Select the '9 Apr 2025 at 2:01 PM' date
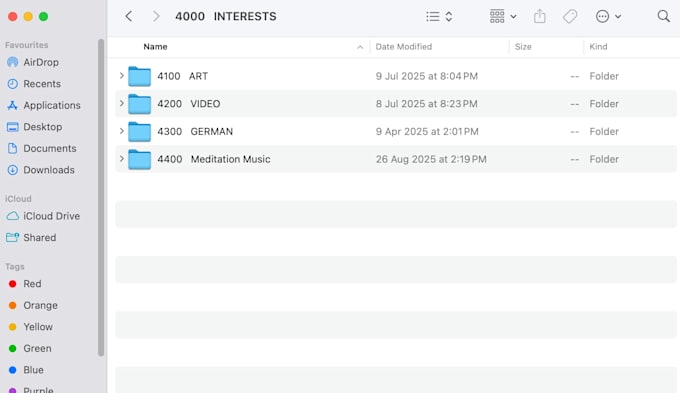The width and height of the screenshot is (680, 393). (427, 132)
